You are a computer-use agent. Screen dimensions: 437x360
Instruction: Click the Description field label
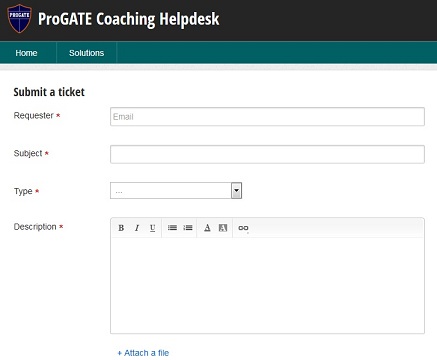(x=35, y=227)
